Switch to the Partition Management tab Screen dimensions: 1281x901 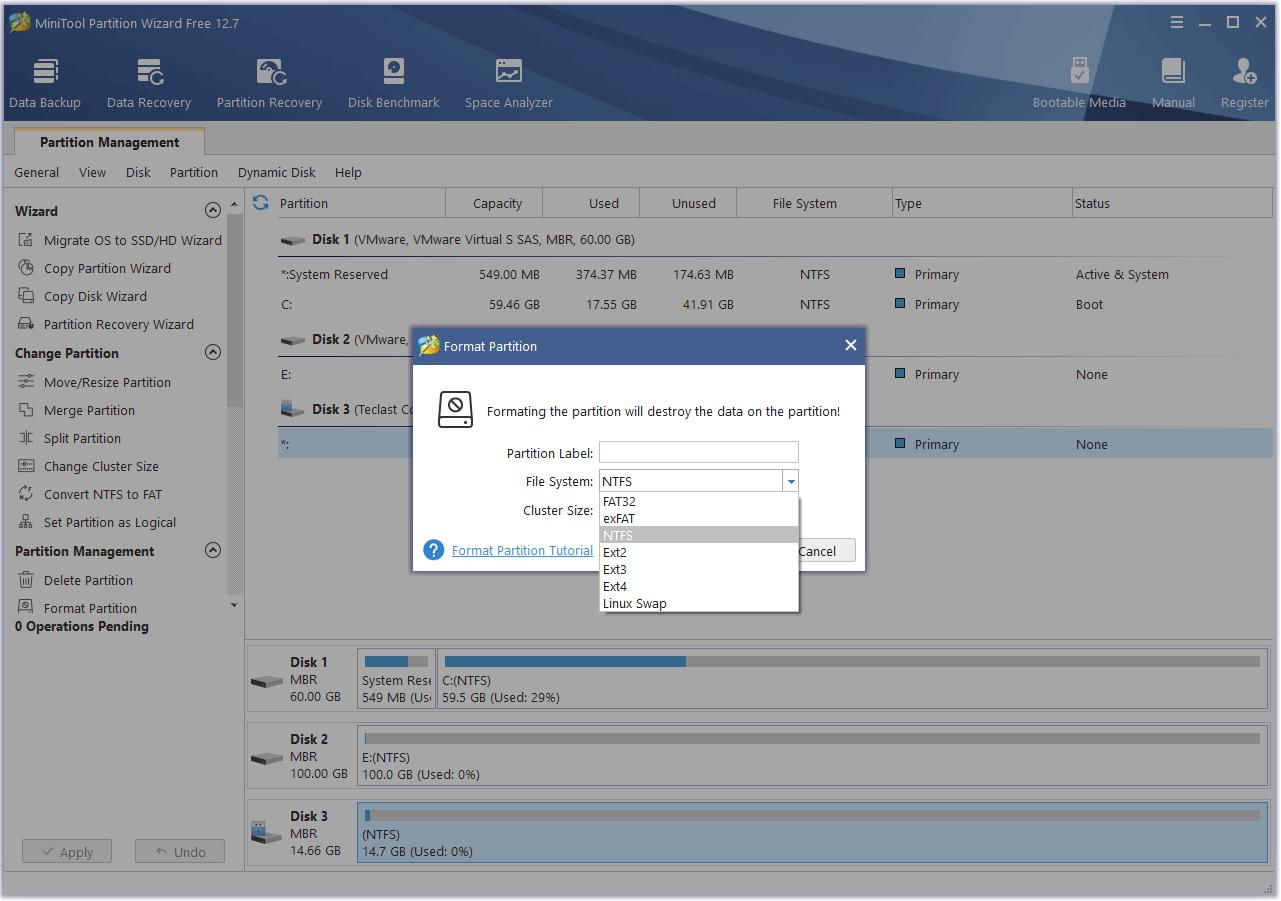click(x=109, y=141)
